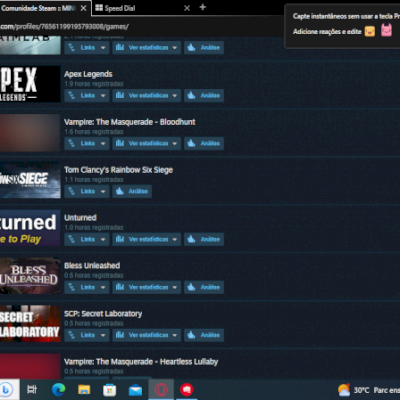400x400 pixels.
Task: Click the chain link icon in Apex Legends row
Action: (71, 95)
